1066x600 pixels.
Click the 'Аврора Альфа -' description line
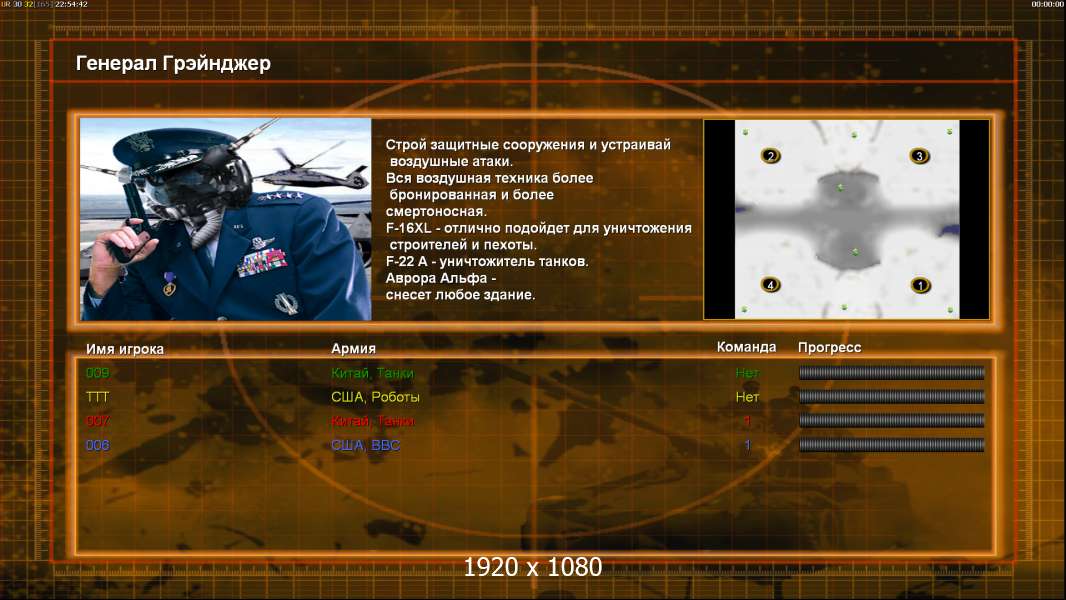pos(441,279)
